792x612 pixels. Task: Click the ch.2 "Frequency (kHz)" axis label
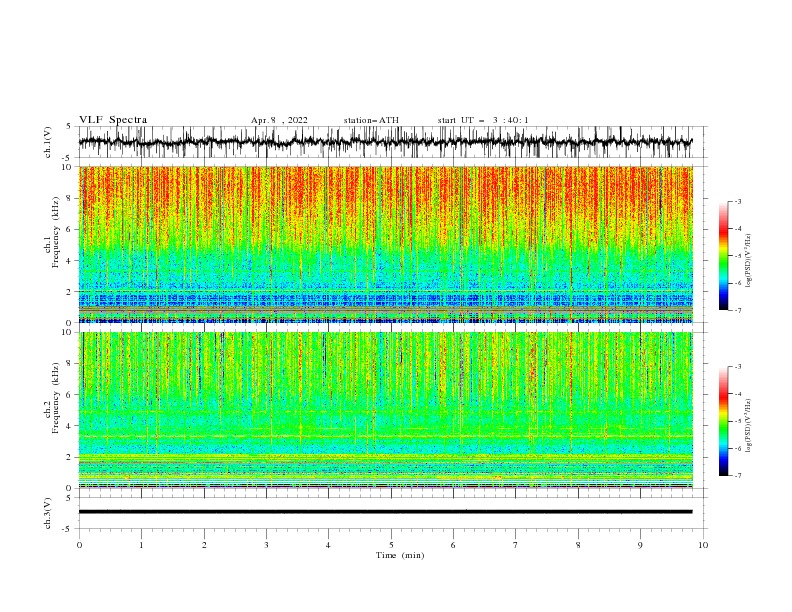(x=54, y=397)
